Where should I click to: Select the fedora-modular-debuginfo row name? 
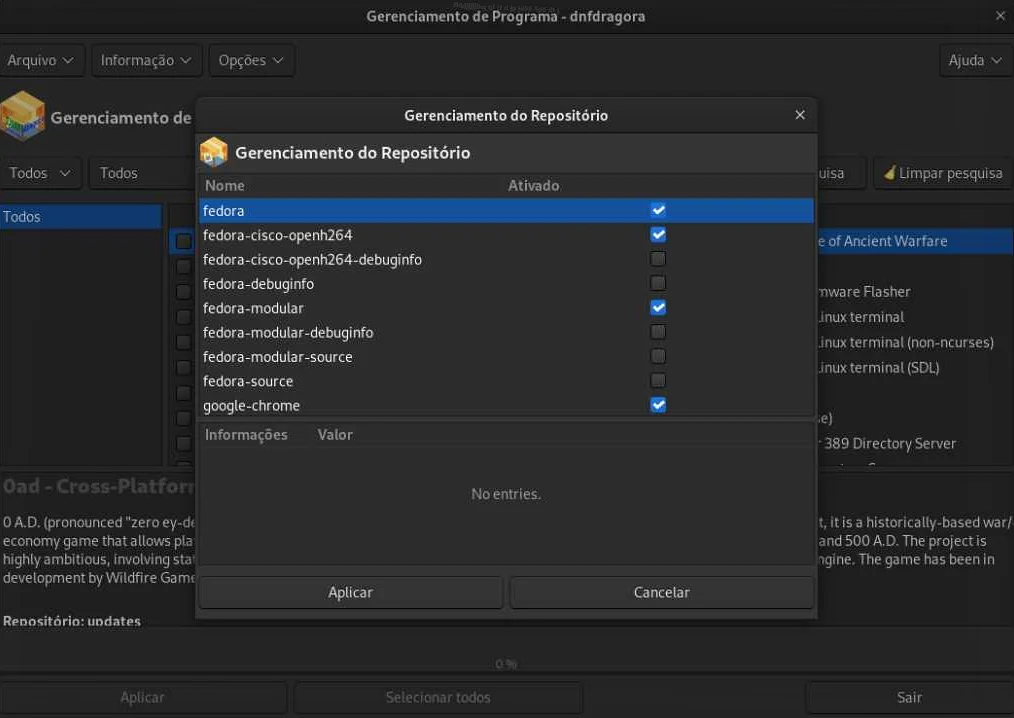point(288,332)
